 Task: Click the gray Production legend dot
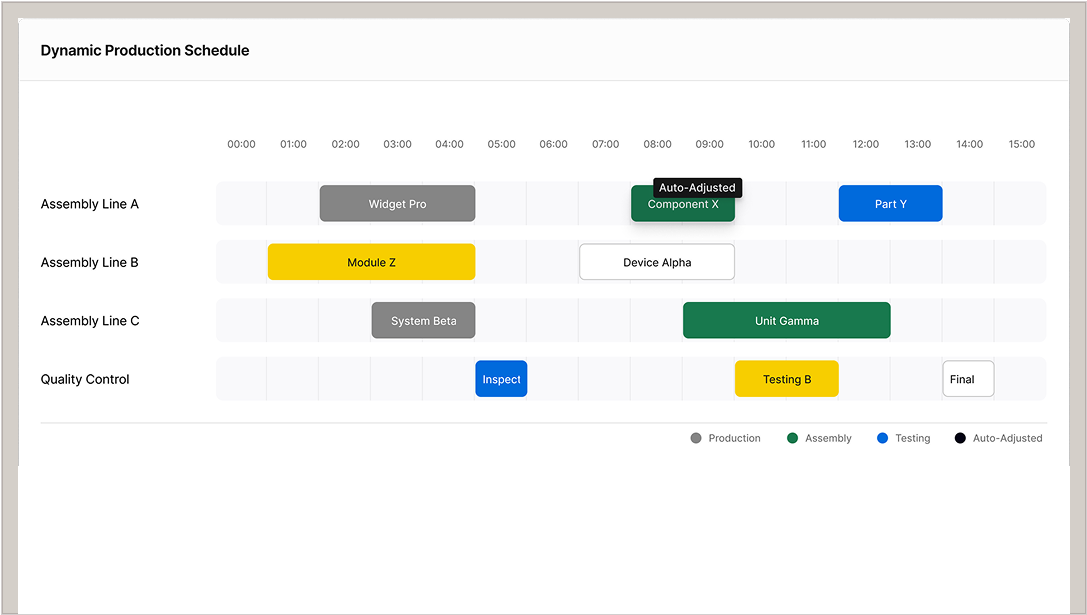696,438
